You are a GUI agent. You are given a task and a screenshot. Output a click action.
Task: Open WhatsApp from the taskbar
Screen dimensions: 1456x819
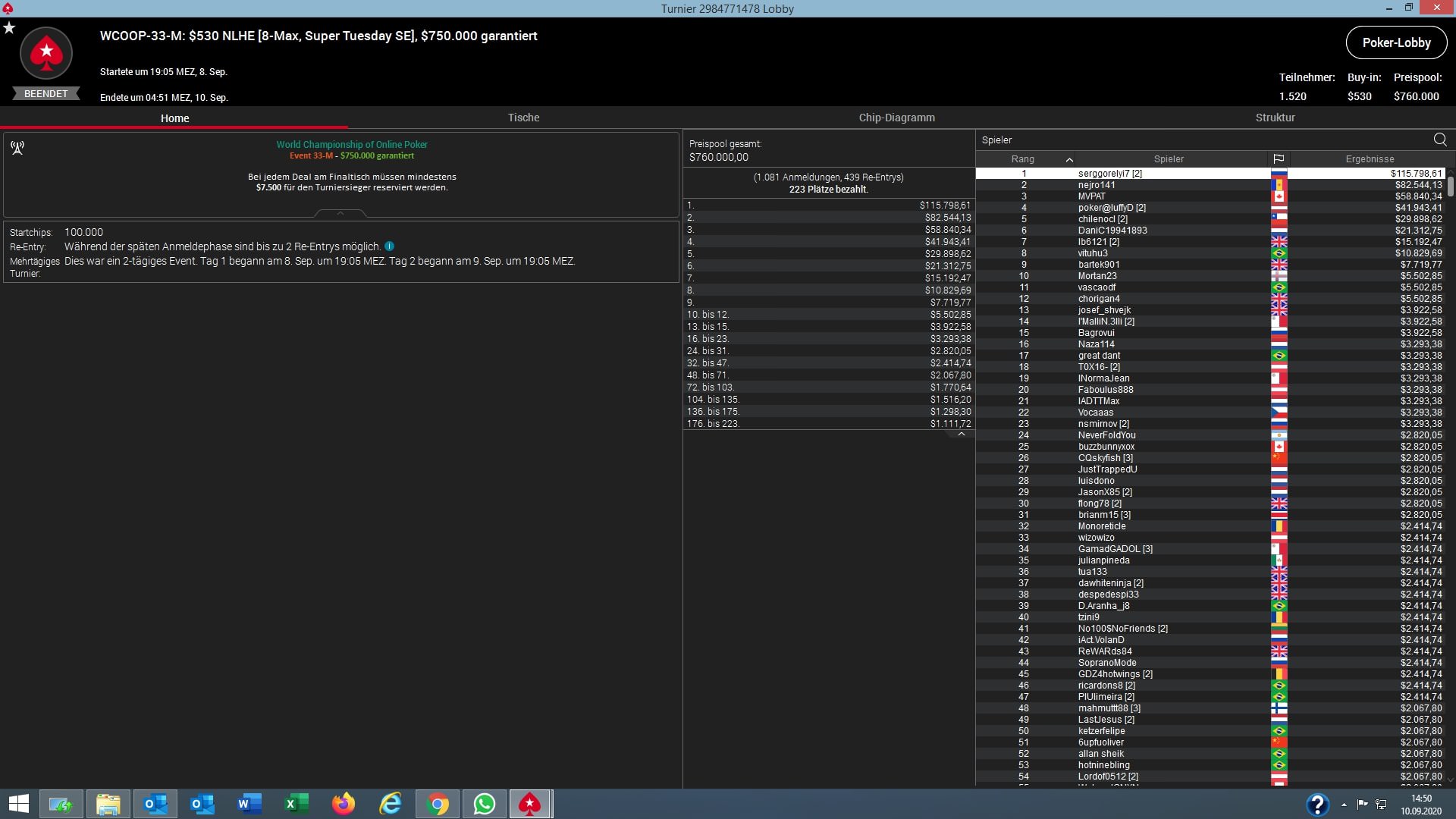(x=484, y=804)
